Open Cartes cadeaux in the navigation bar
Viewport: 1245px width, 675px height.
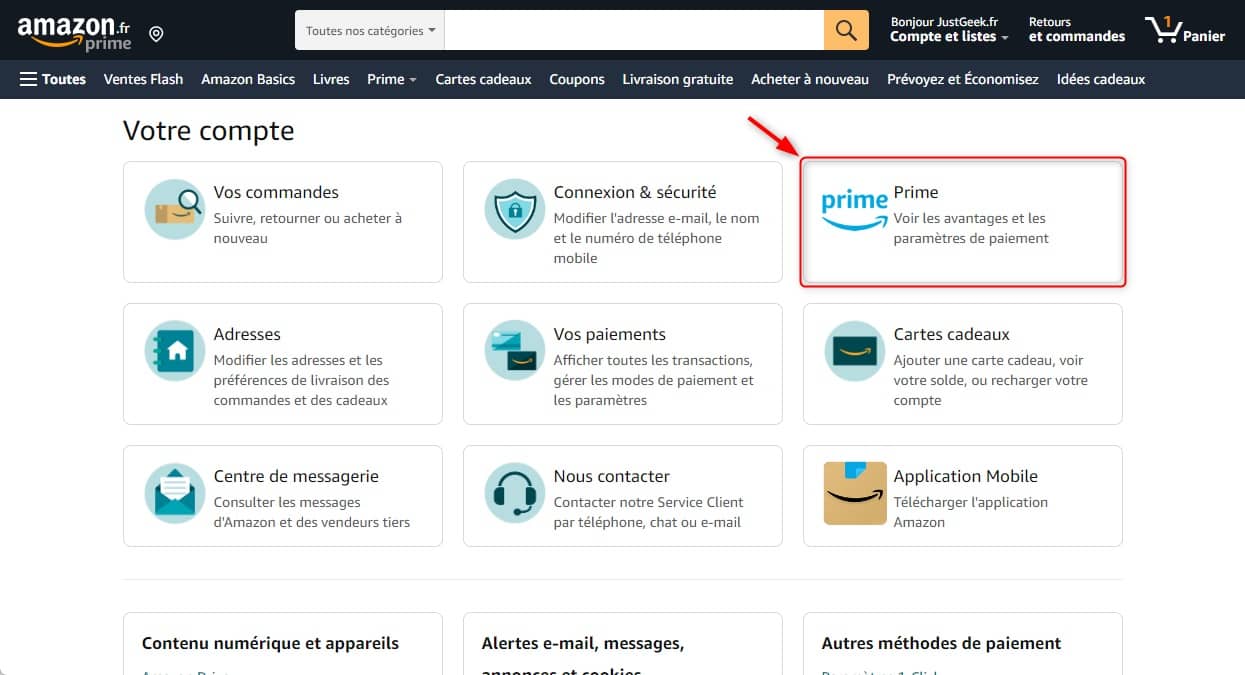tap(483, 79)
